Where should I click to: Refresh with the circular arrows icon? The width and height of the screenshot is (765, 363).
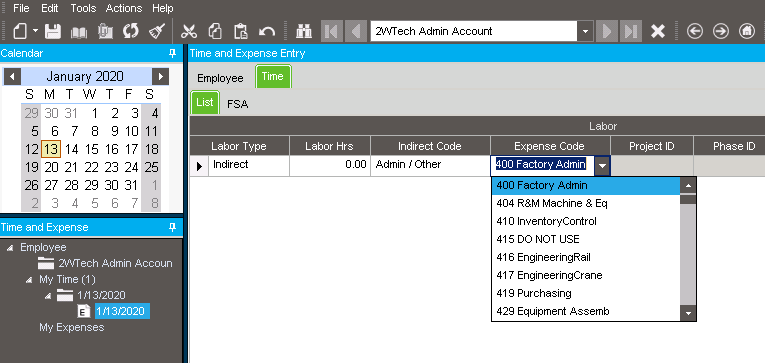tap(130, 32)
